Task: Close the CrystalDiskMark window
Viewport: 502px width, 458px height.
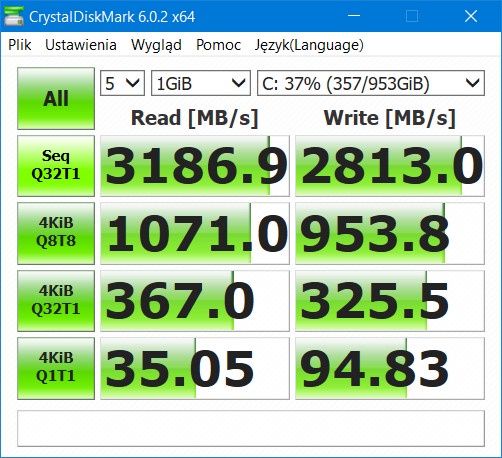Action: point(471,16)
